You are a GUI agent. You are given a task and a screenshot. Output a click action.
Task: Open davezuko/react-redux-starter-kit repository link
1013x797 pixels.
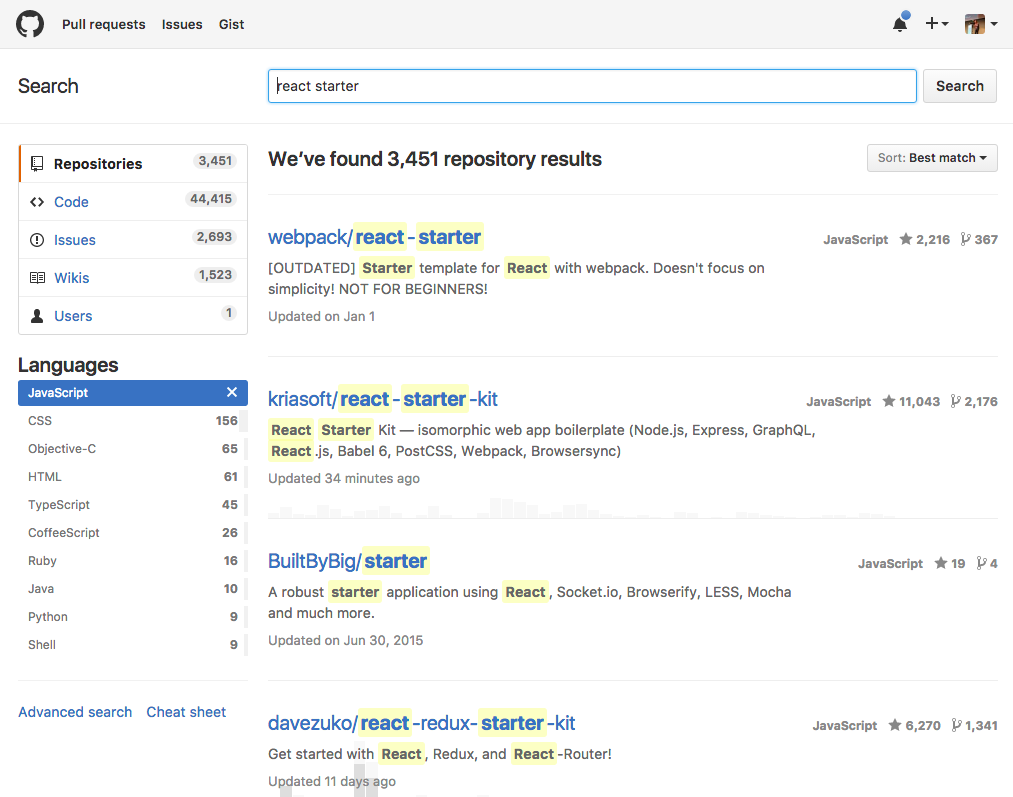point(421,723)
